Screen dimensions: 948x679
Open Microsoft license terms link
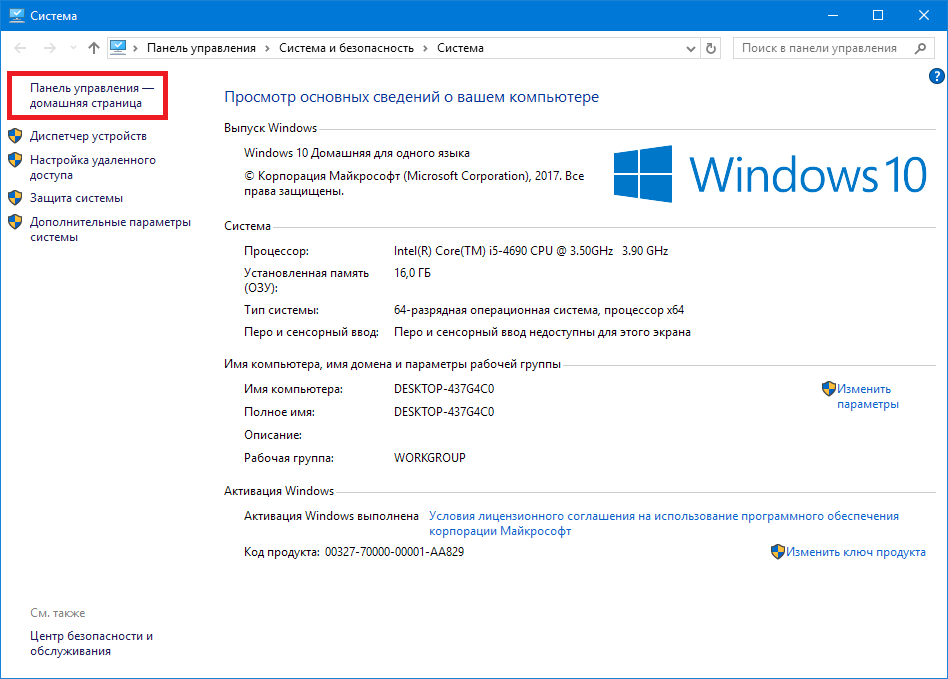[663, 523]
